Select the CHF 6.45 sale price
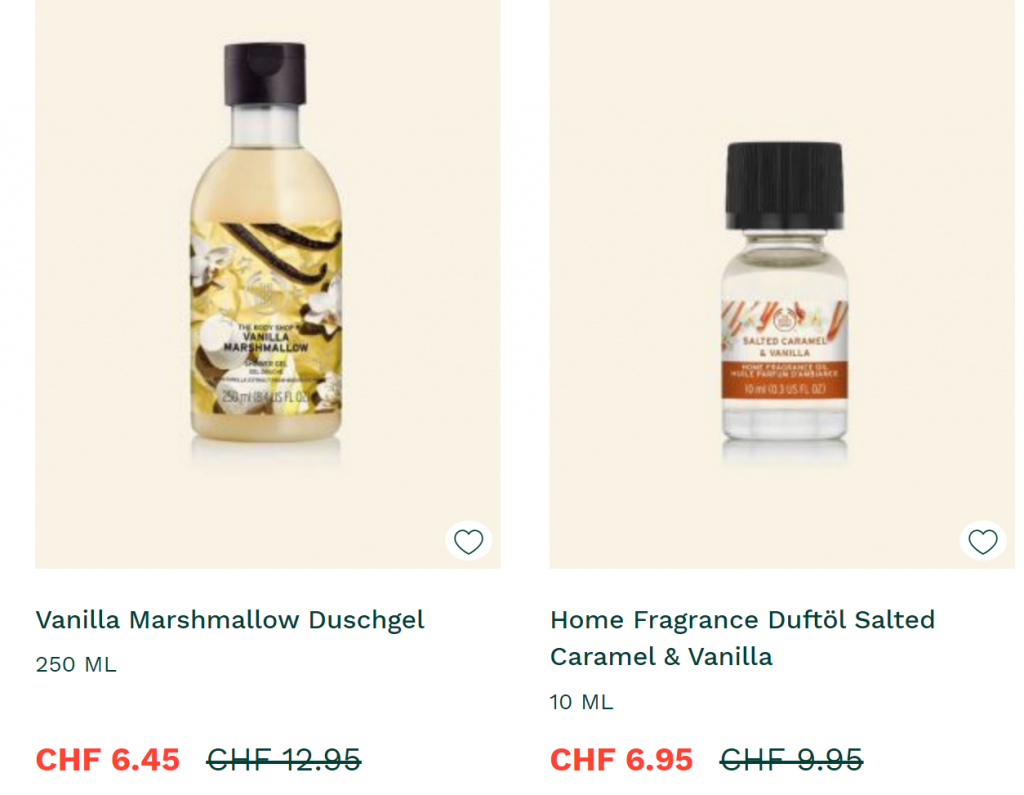Image resolution: width=1024 pixels, height=795 pixels. (x=108, y=760)
